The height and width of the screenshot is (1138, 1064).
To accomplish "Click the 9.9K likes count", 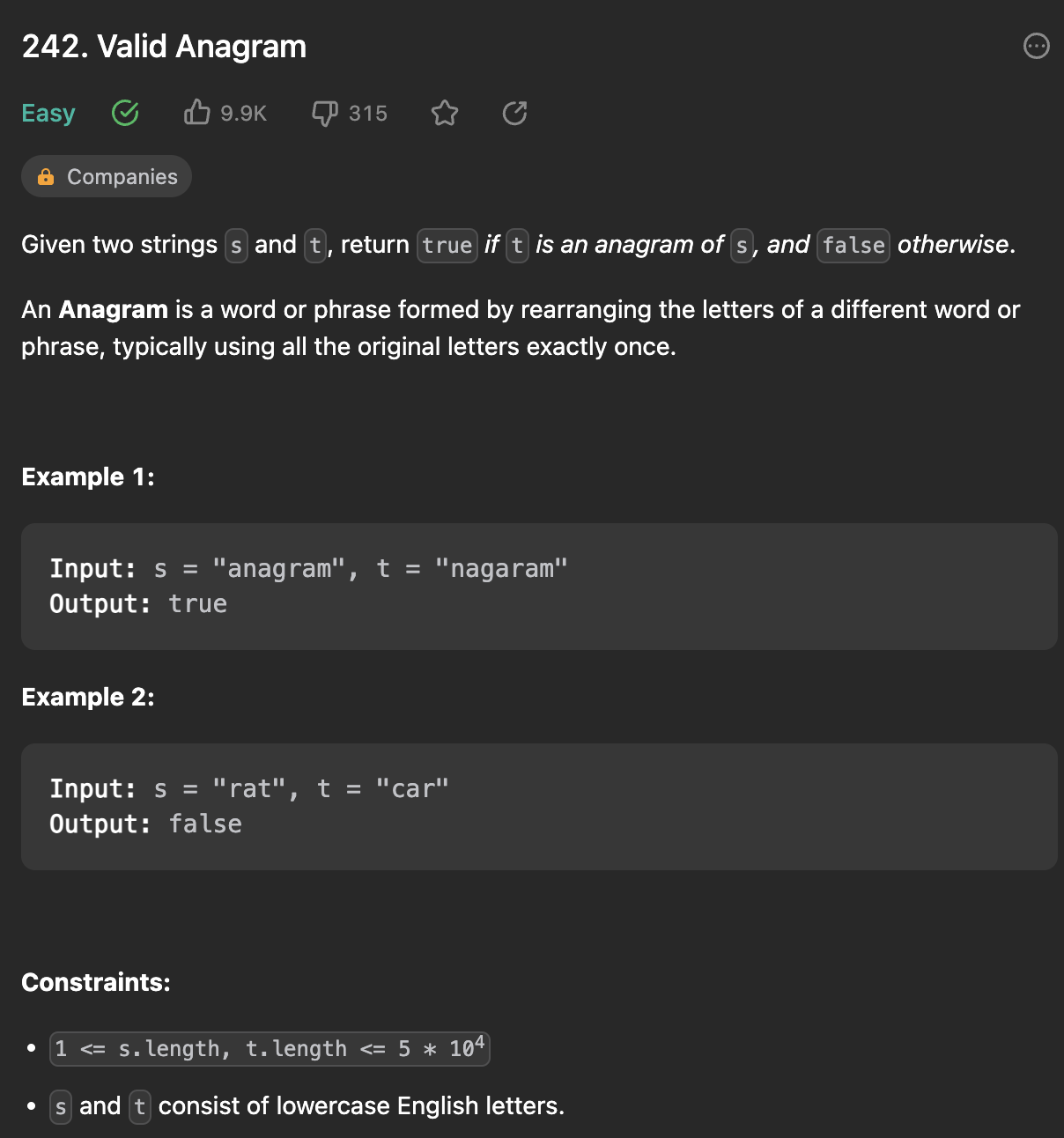I will coord(243,114).
